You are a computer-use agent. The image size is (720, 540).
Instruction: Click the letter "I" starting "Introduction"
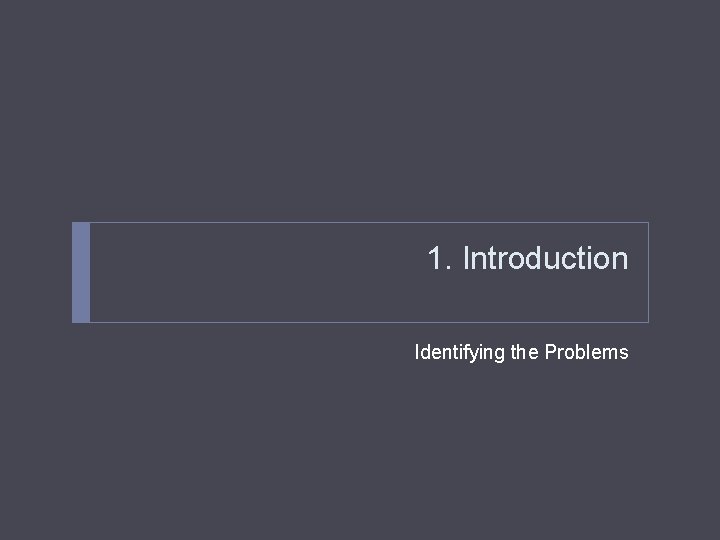click(x=466, y=259)
